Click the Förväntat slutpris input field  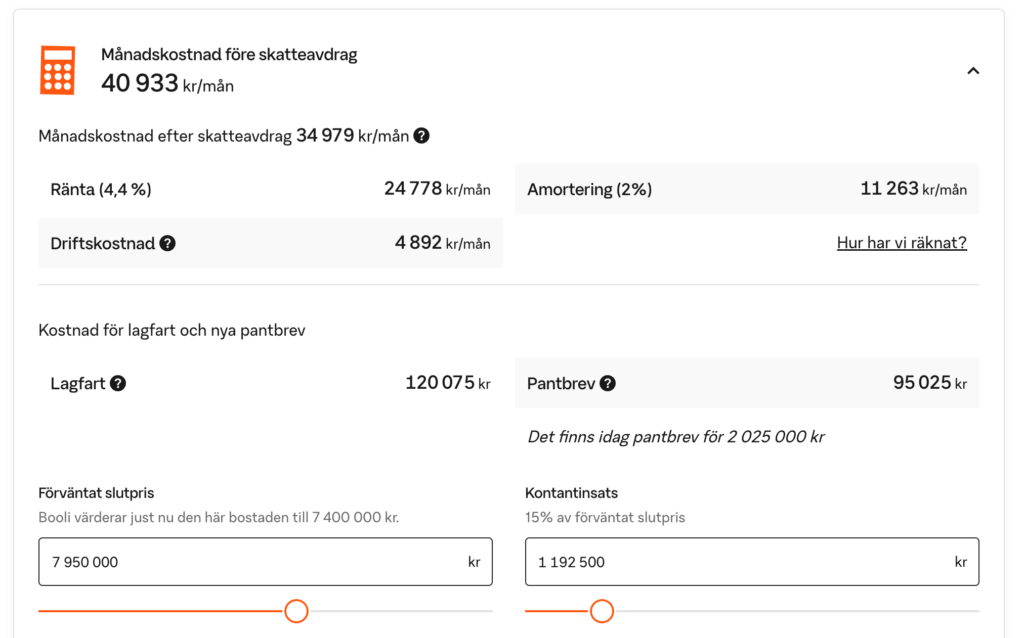point(250,562)
